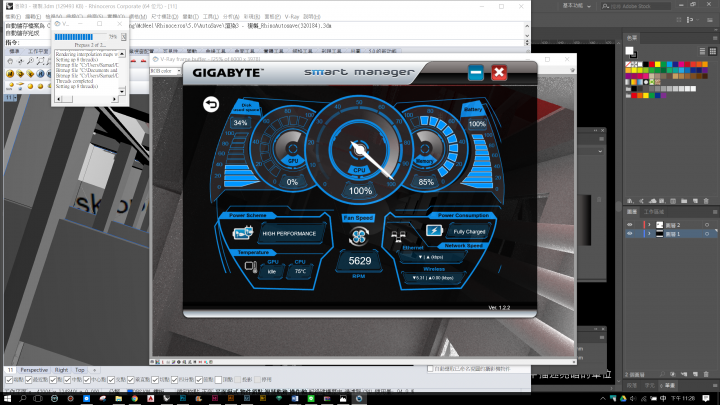
Task: Click the Temperature thermometer icon
Action: 251,267
